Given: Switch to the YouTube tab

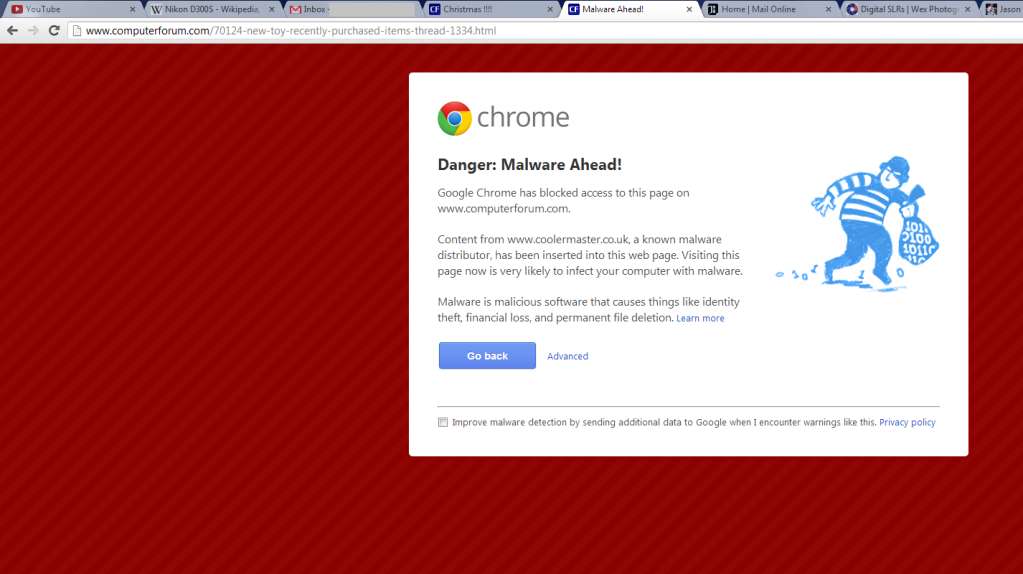Looking at the screenshot, I should point(72,9).
